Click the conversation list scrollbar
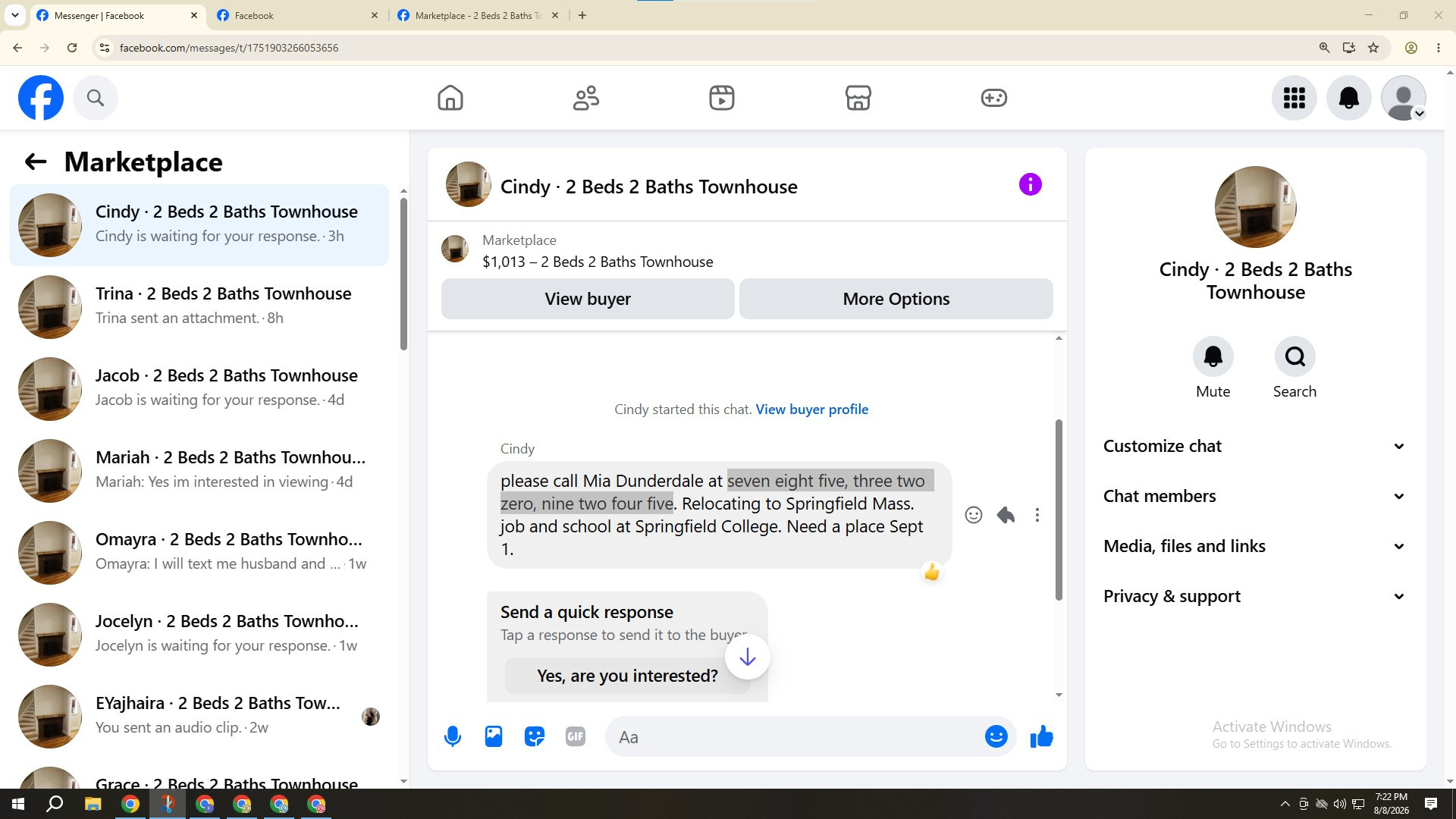This screenshot has height=819, width=1456. pos(403,274)
